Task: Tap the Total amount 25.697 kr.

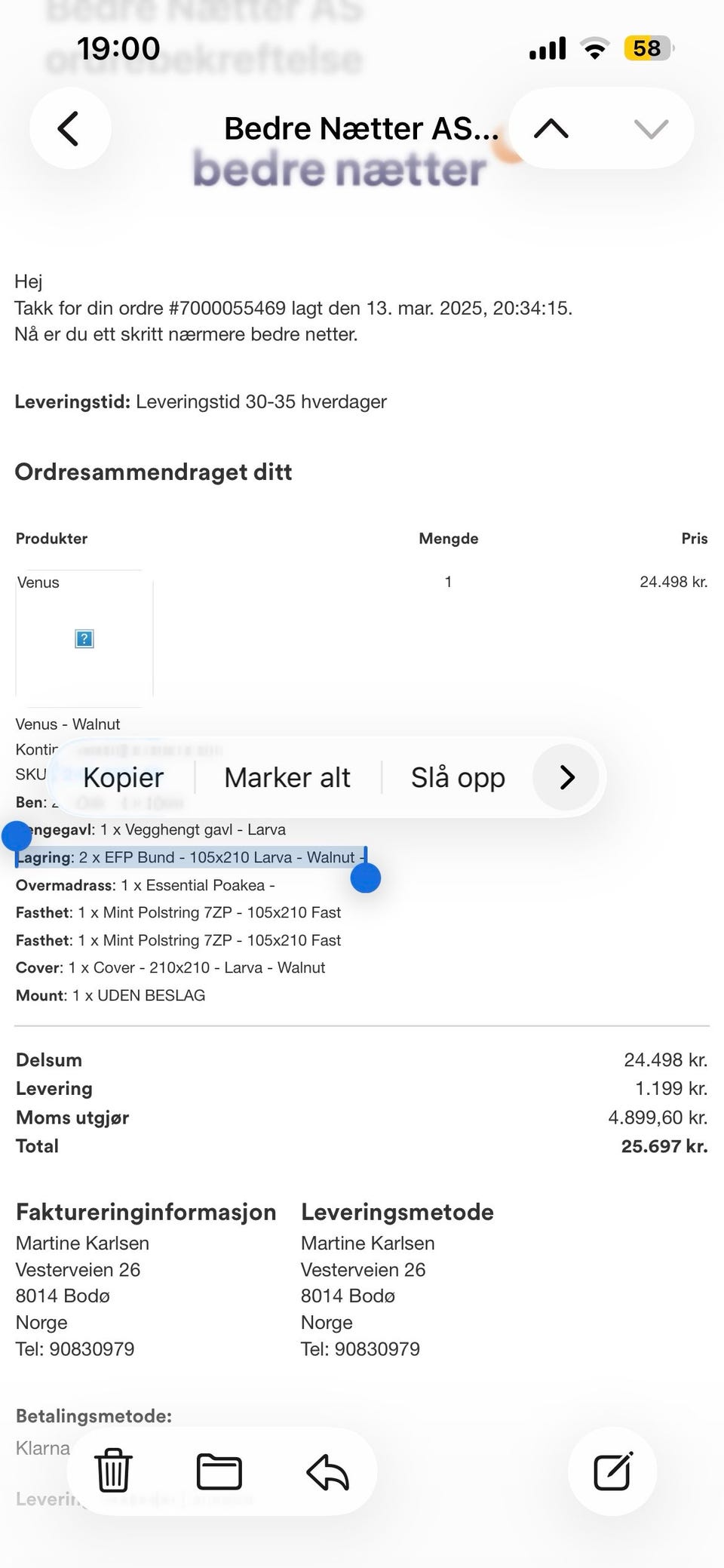Action: (664, 1146)
